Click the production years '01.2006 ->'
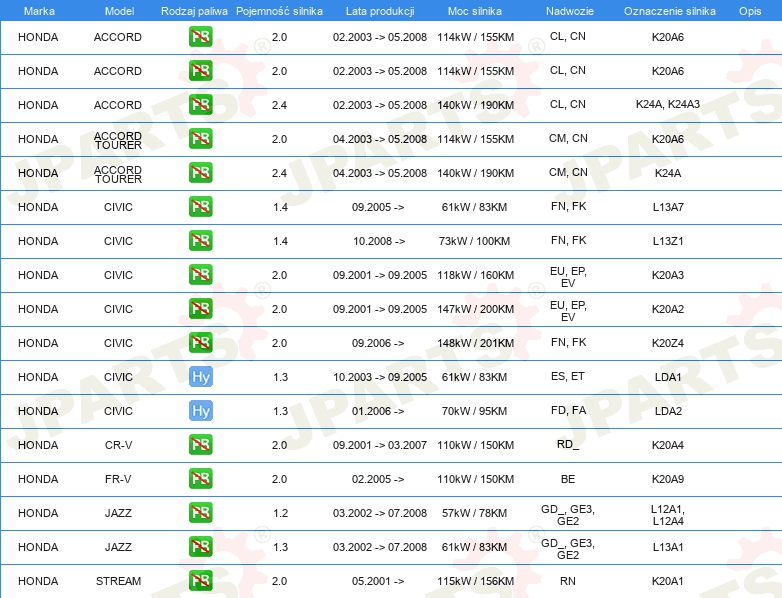The height and width of the screenshot is (598, 782). click(378, 411)
